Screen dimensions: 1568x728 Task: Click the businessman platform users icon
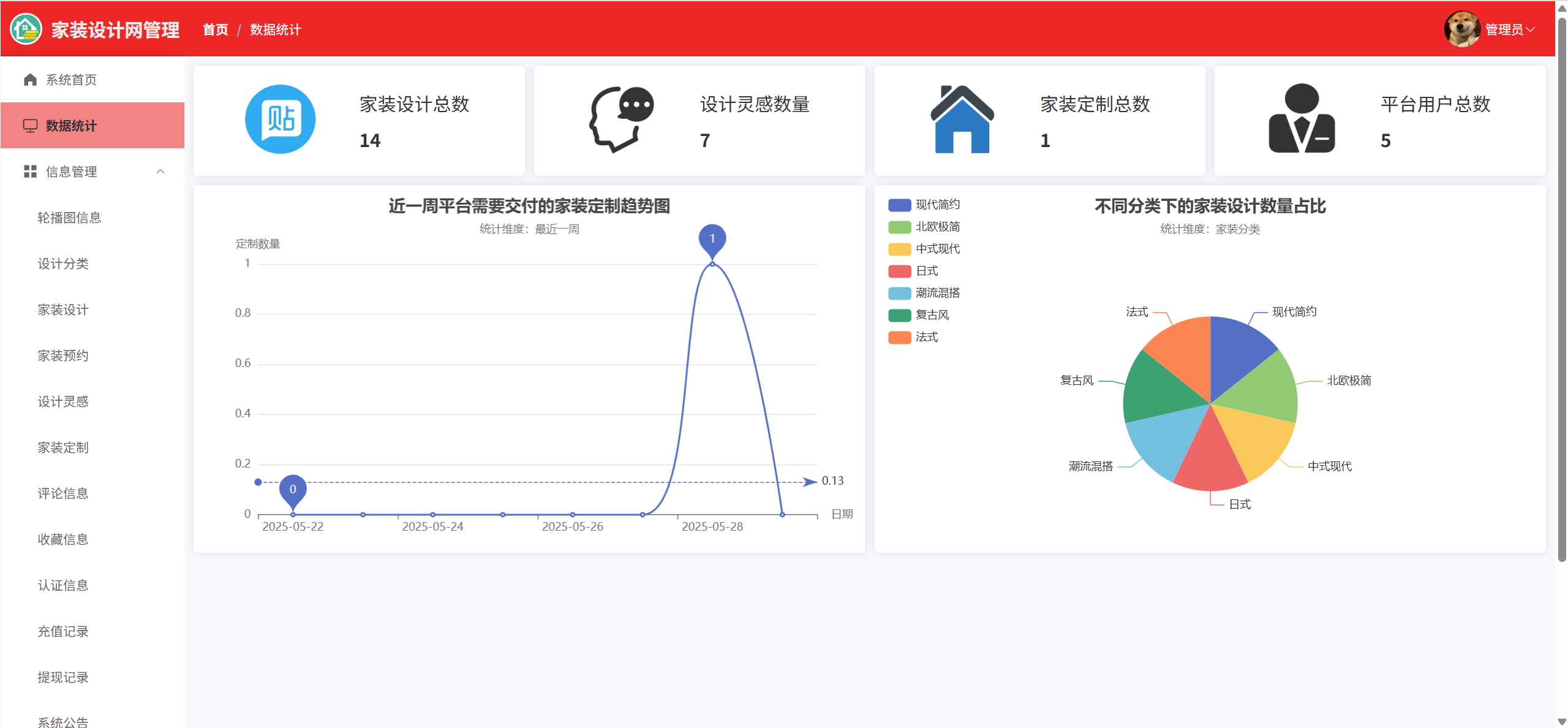(x=1301, y=119)
